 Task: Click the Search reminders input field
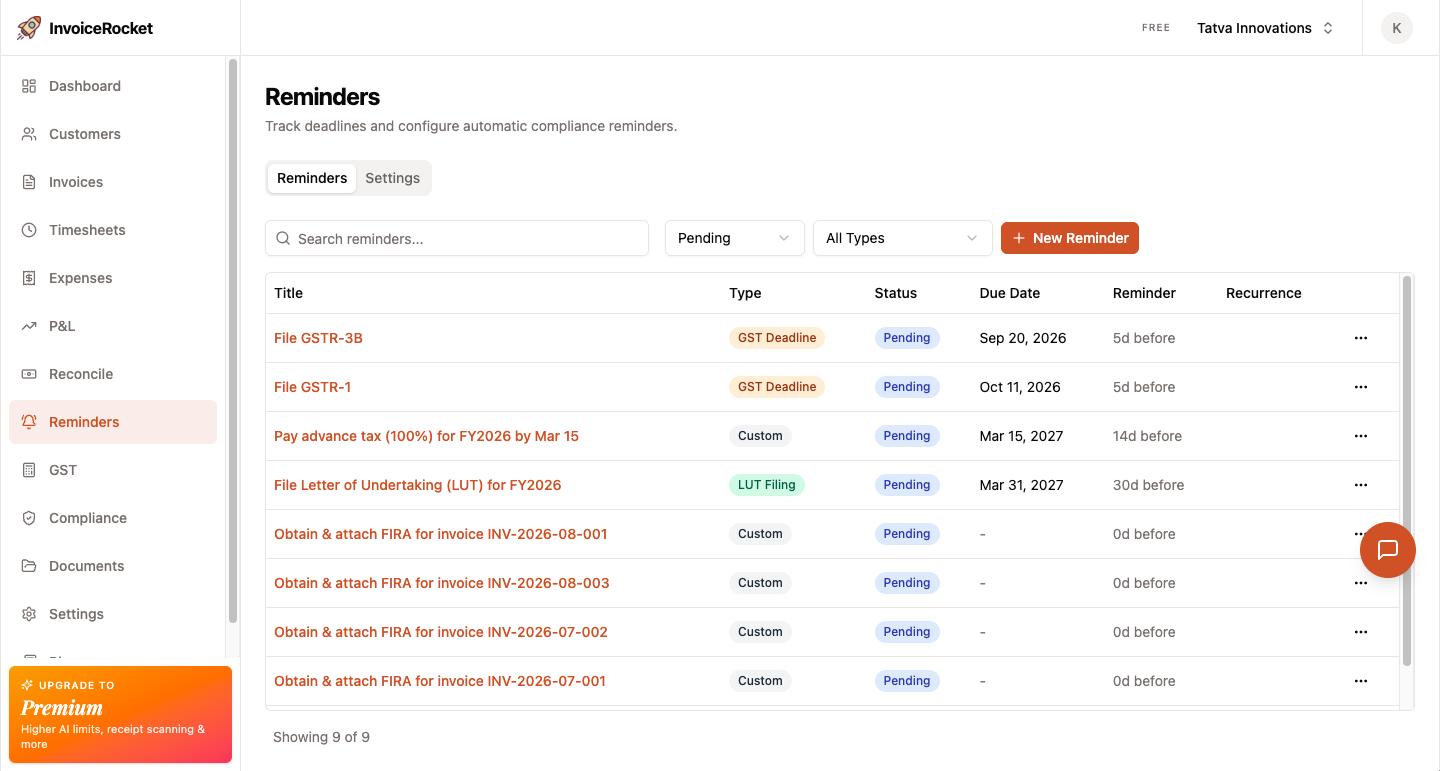[x=457, y=238]
